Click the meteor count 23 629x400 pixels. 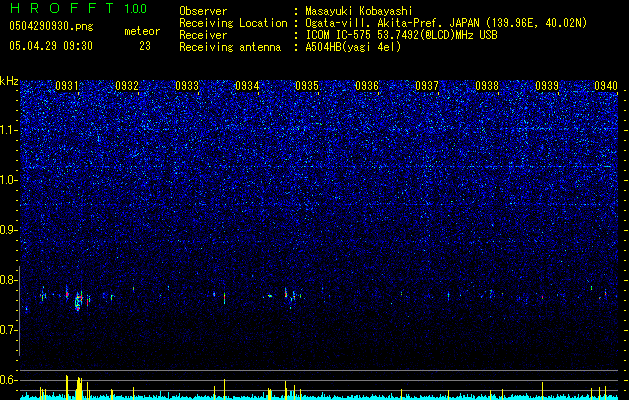click(x=145, y=46)
